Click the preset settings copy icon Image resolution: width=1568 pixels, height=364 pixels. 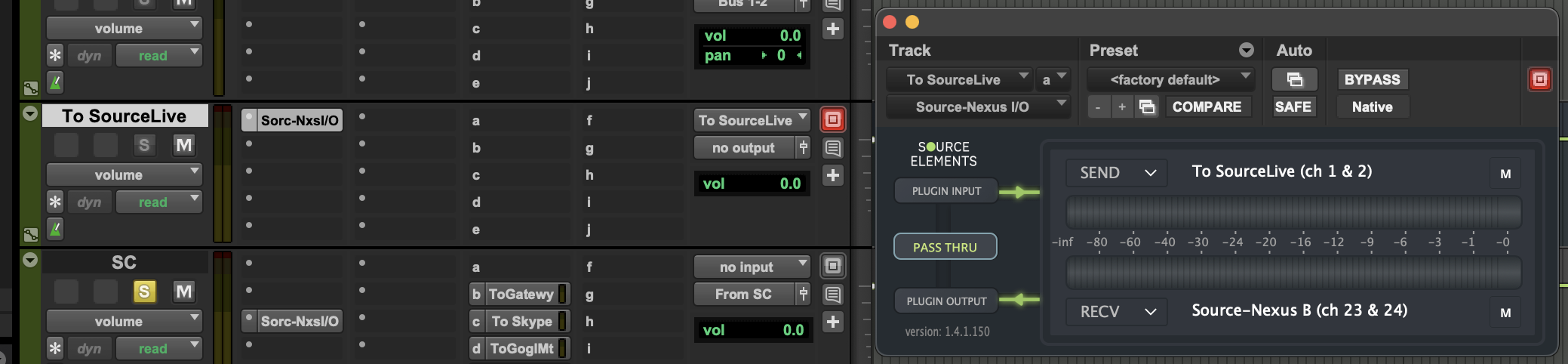pyautogui.click(x=1147, y=107)
